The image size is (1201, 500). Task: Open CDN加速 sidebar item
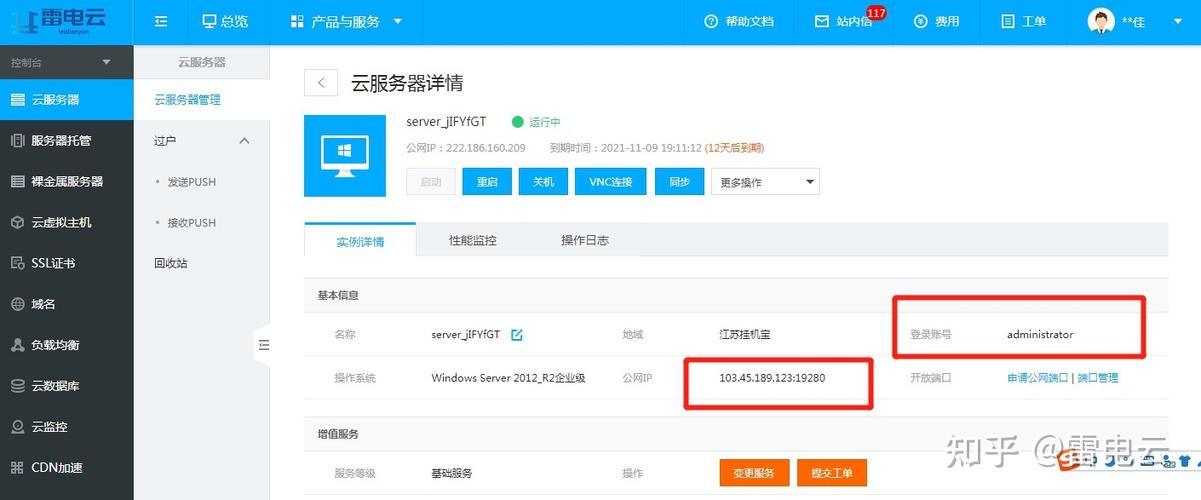click(x=66, y=468)
